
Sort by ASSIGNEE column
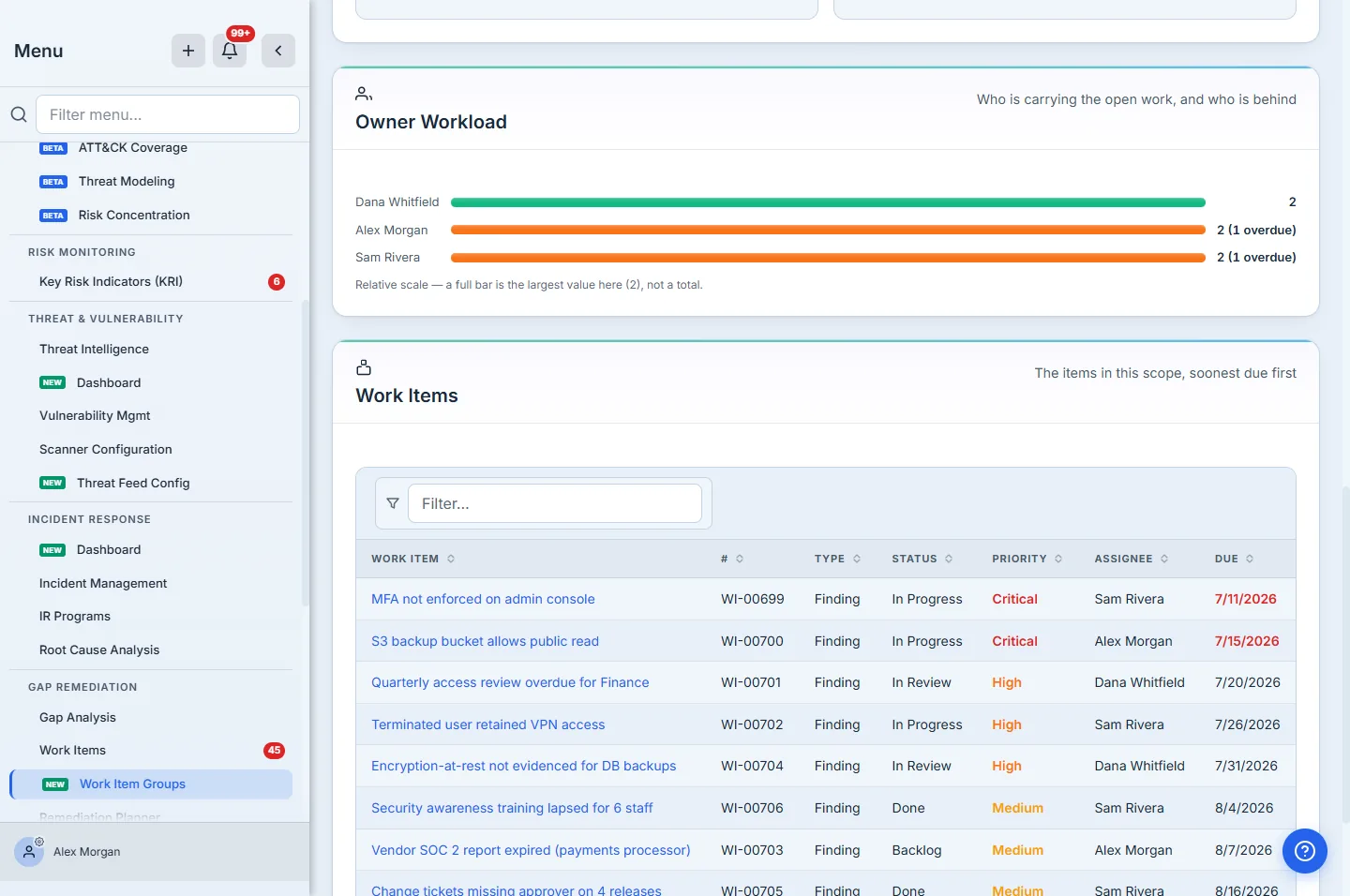coord(1132,559)
